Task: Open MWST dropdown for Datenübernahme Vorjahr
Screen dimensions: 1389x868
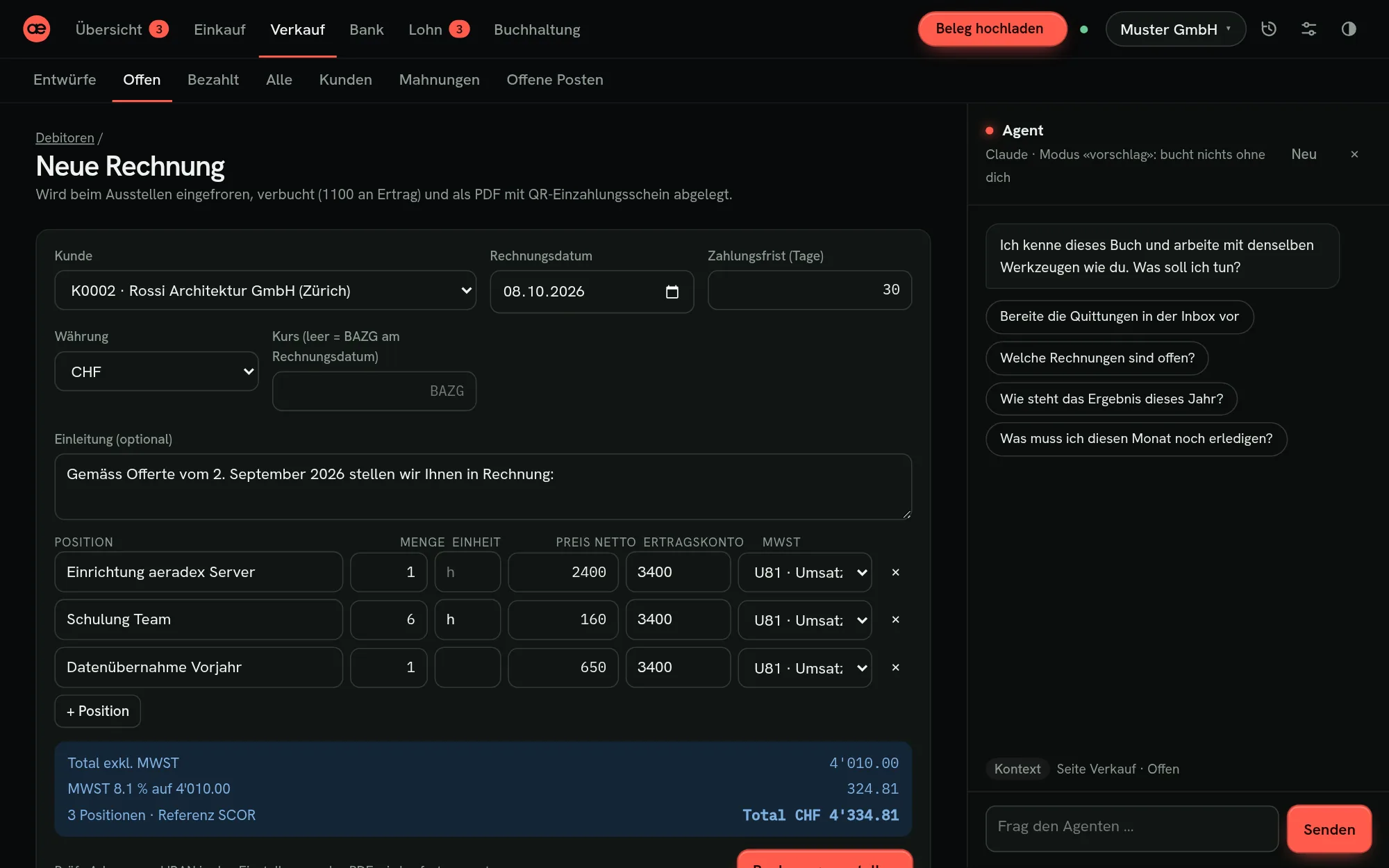Action: [805, 668]
